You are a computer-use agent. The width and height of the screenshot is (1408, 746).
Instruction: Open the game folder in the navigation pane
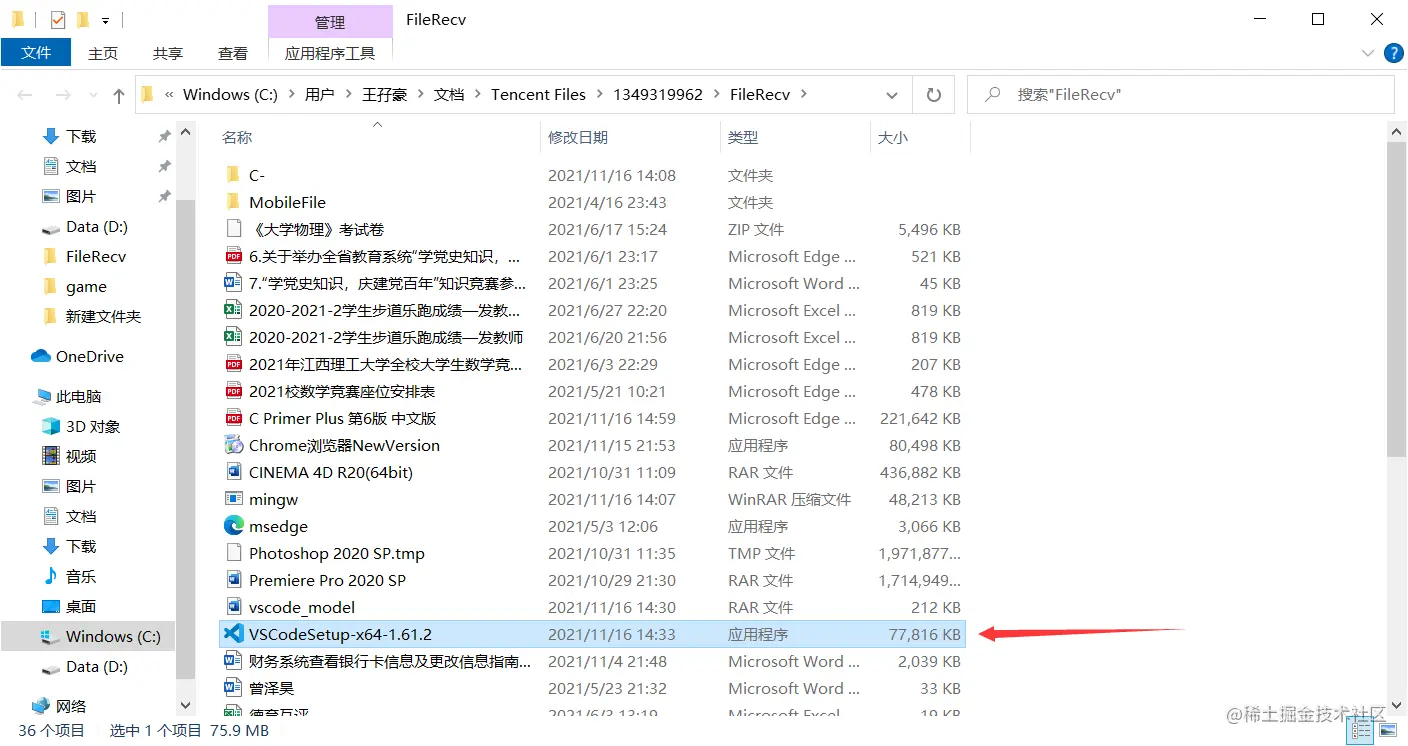86,287
